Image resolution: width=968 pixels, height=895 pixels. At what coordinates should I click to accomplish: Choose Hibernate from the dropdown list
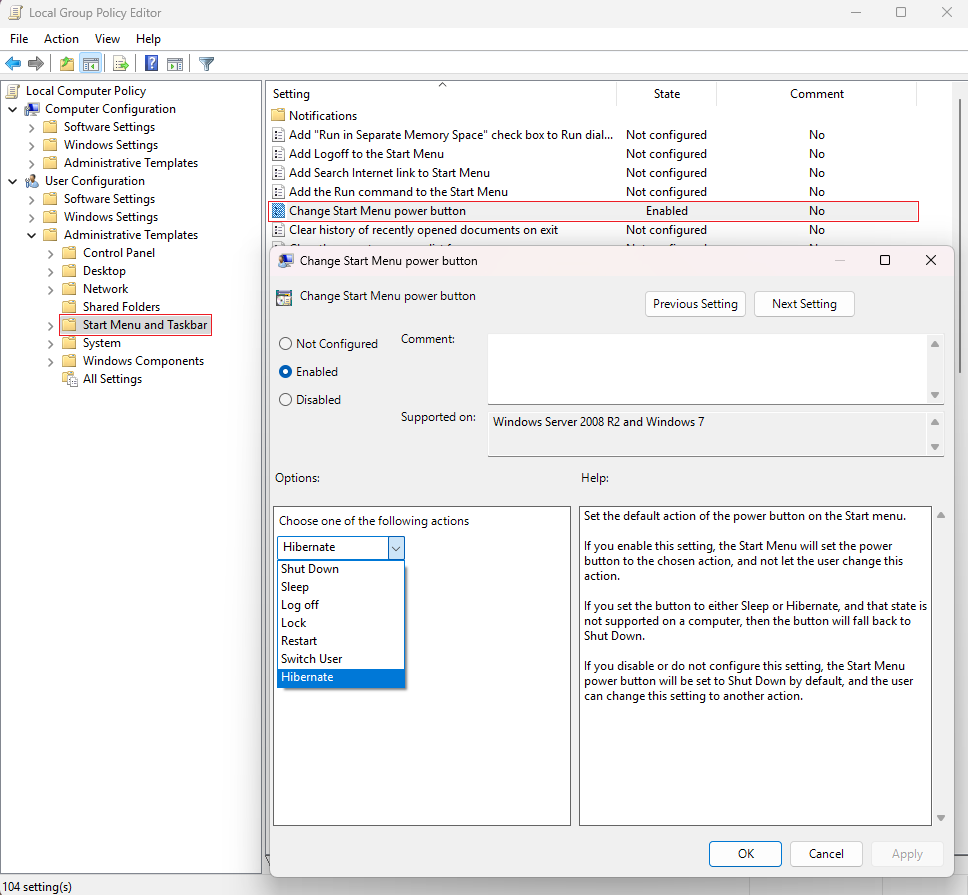[341, 677]
